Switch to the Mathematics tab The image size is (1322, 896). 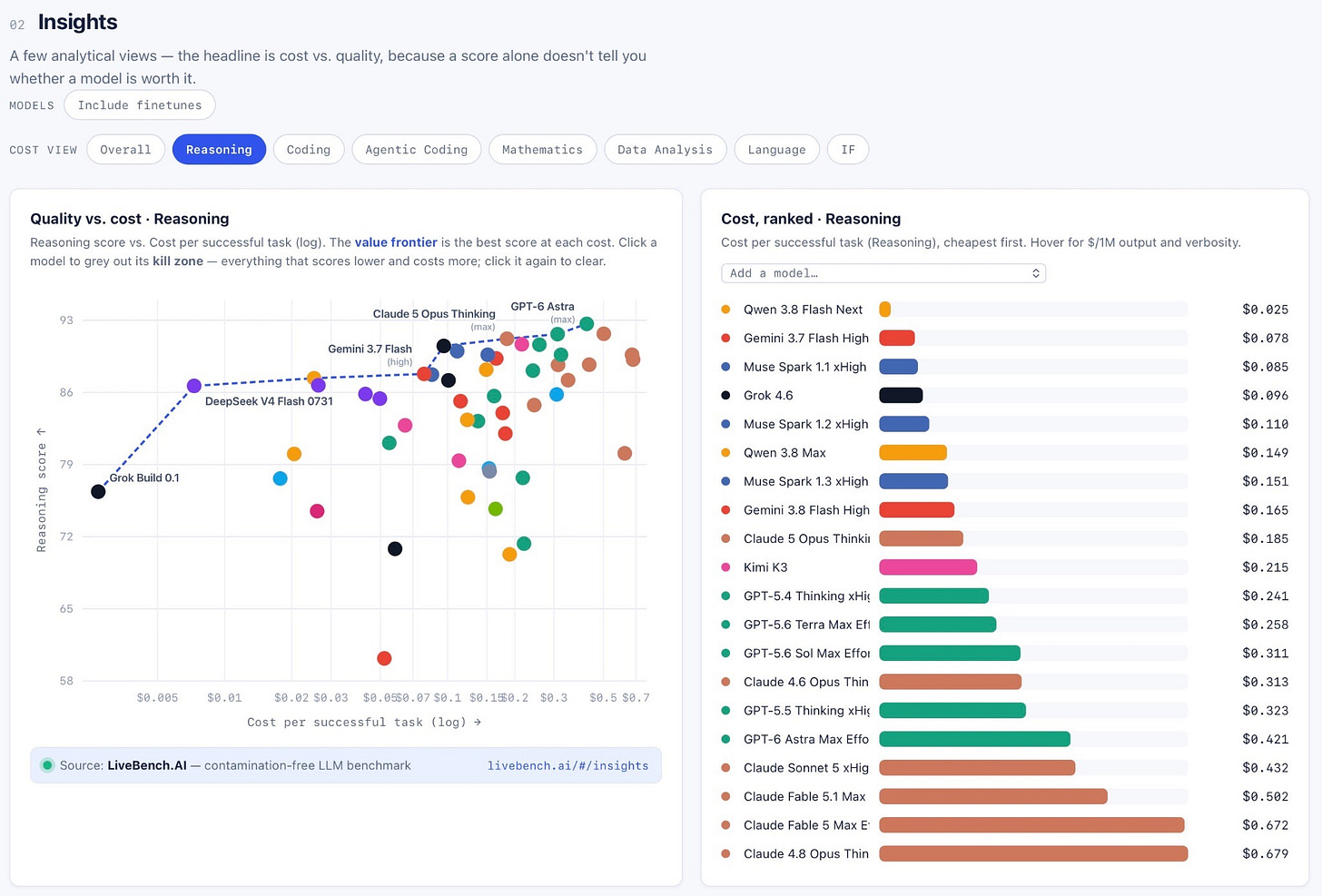(543, 150)
